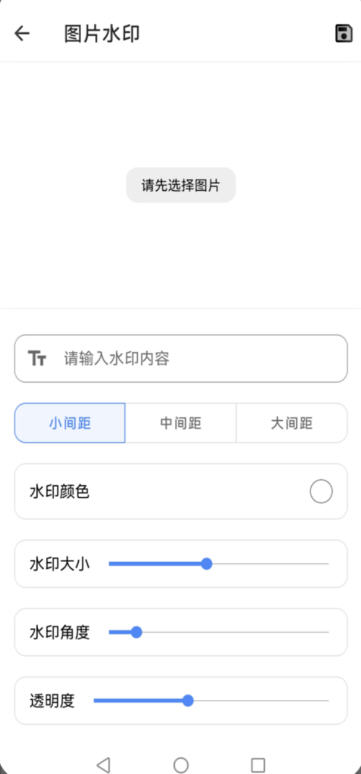
Task: Tap the Android back triangle button
Action: (103, 765)
